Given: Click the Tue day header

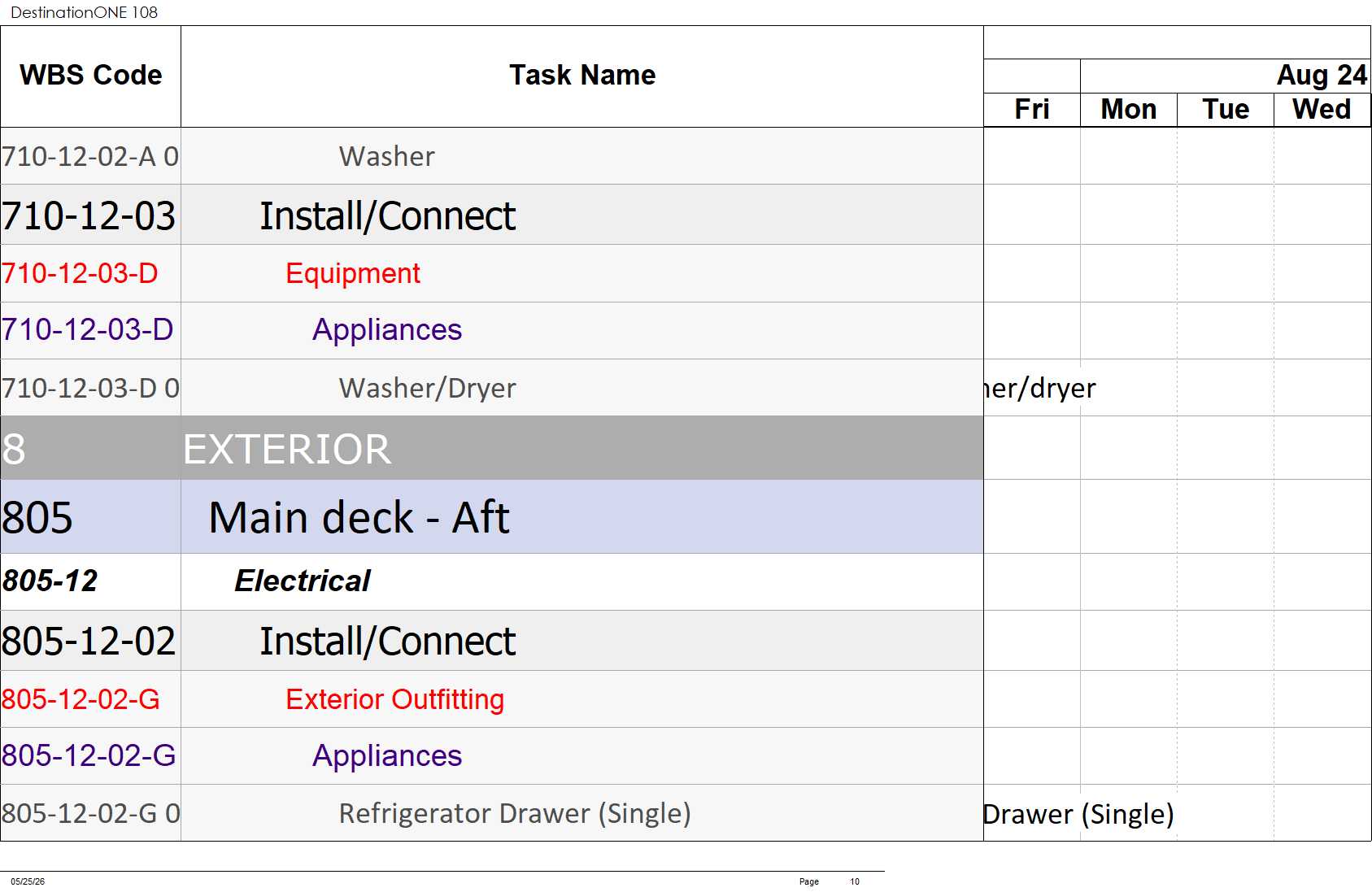Looking at the screenshot, I should (x=1225, y=110).
